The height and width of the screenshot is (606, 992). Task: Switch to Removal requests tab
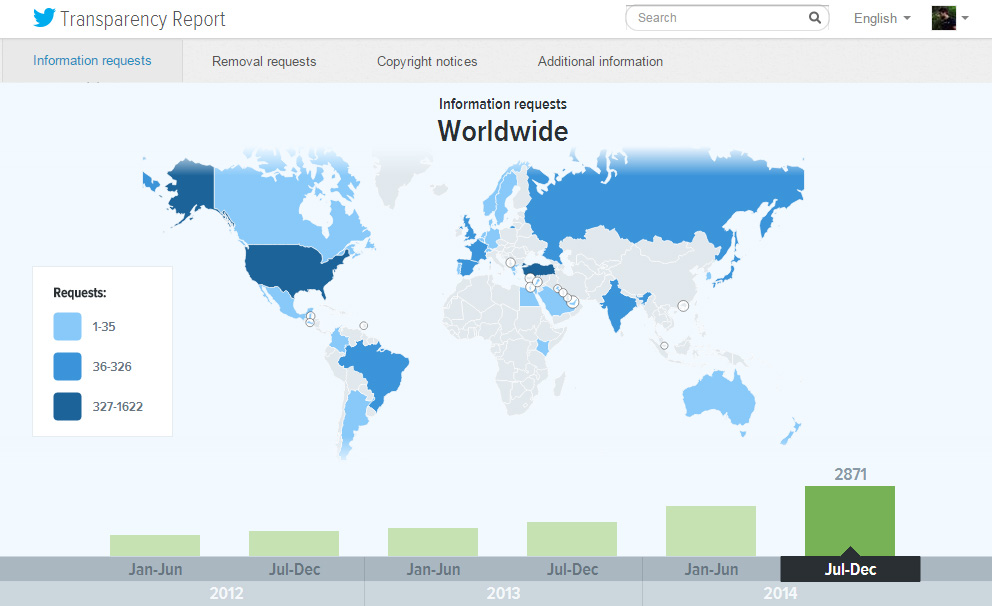click(x=264, y=61)
